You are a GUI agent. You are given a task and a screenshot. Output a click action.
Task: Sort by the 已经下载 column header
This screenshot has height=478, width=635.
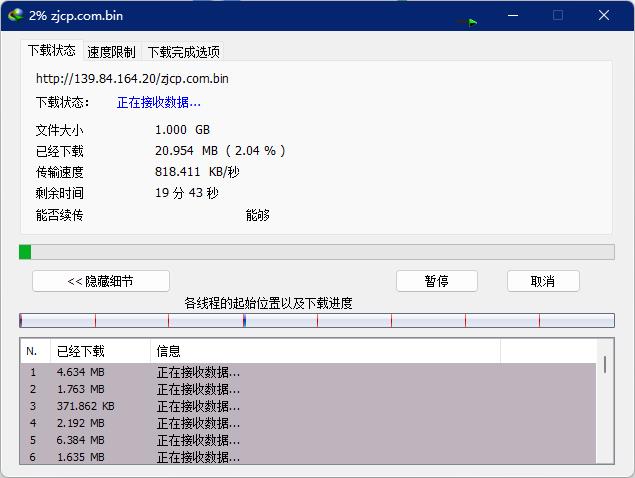point(100,351)
